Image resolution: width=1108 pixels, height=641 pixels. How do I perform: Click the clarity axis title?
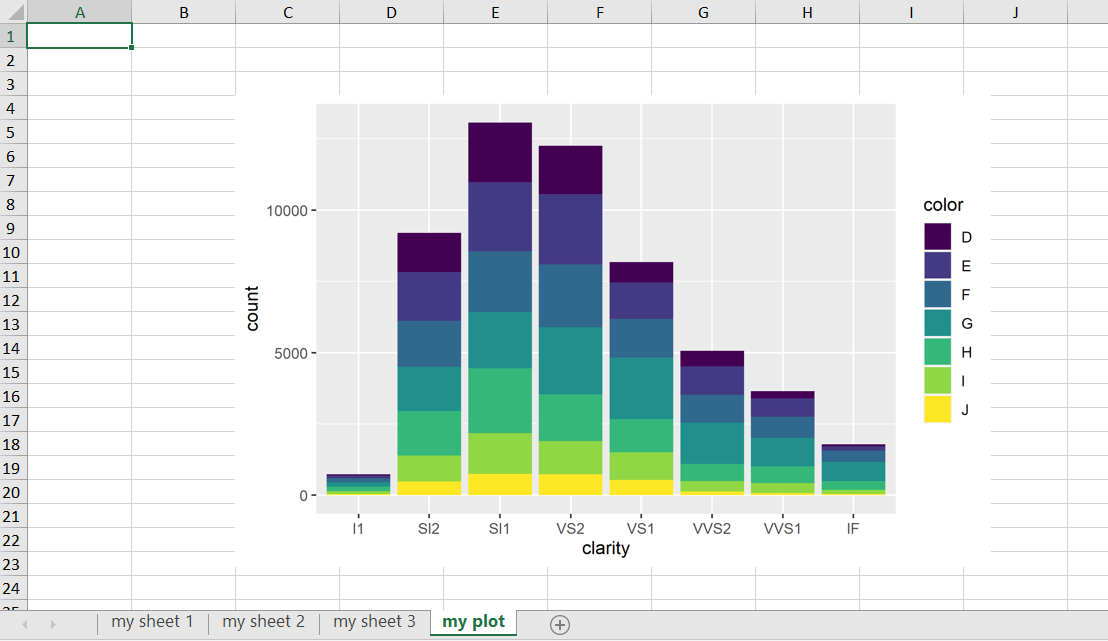[x=605, y=548]
